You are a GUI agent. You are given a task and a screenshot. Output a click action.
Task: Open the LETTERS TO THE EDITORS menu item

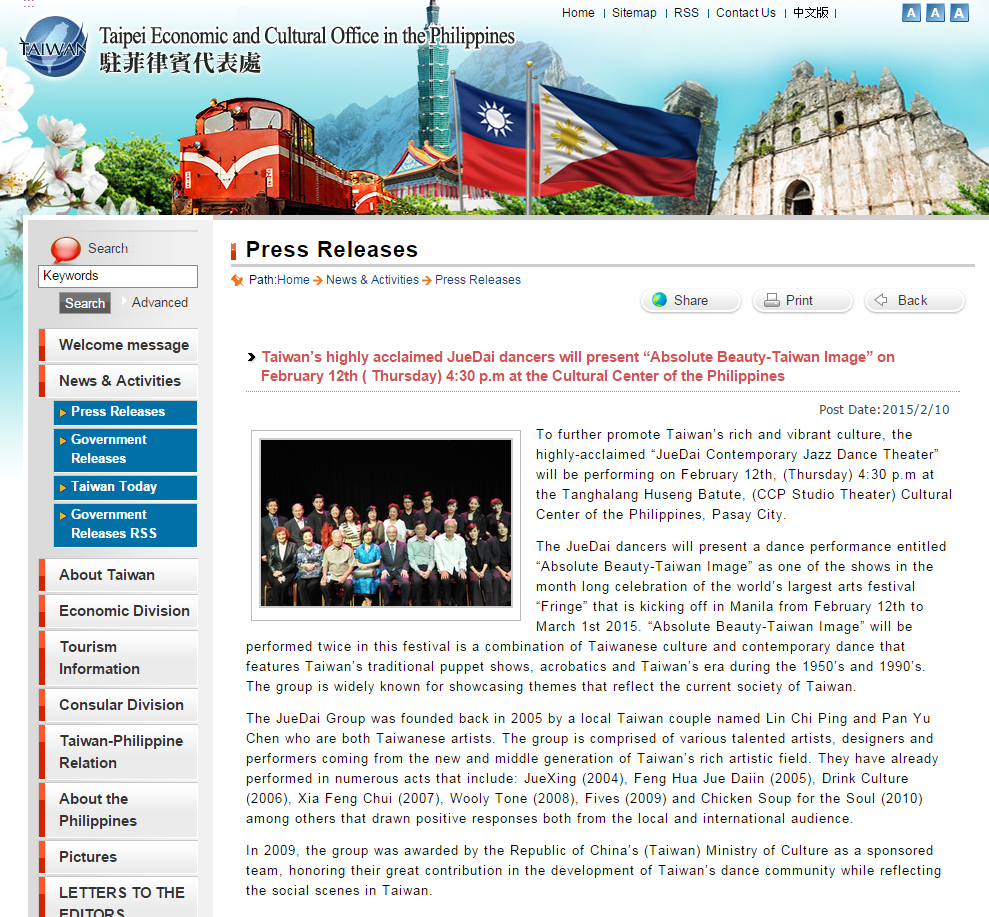[x=119, y=899]
